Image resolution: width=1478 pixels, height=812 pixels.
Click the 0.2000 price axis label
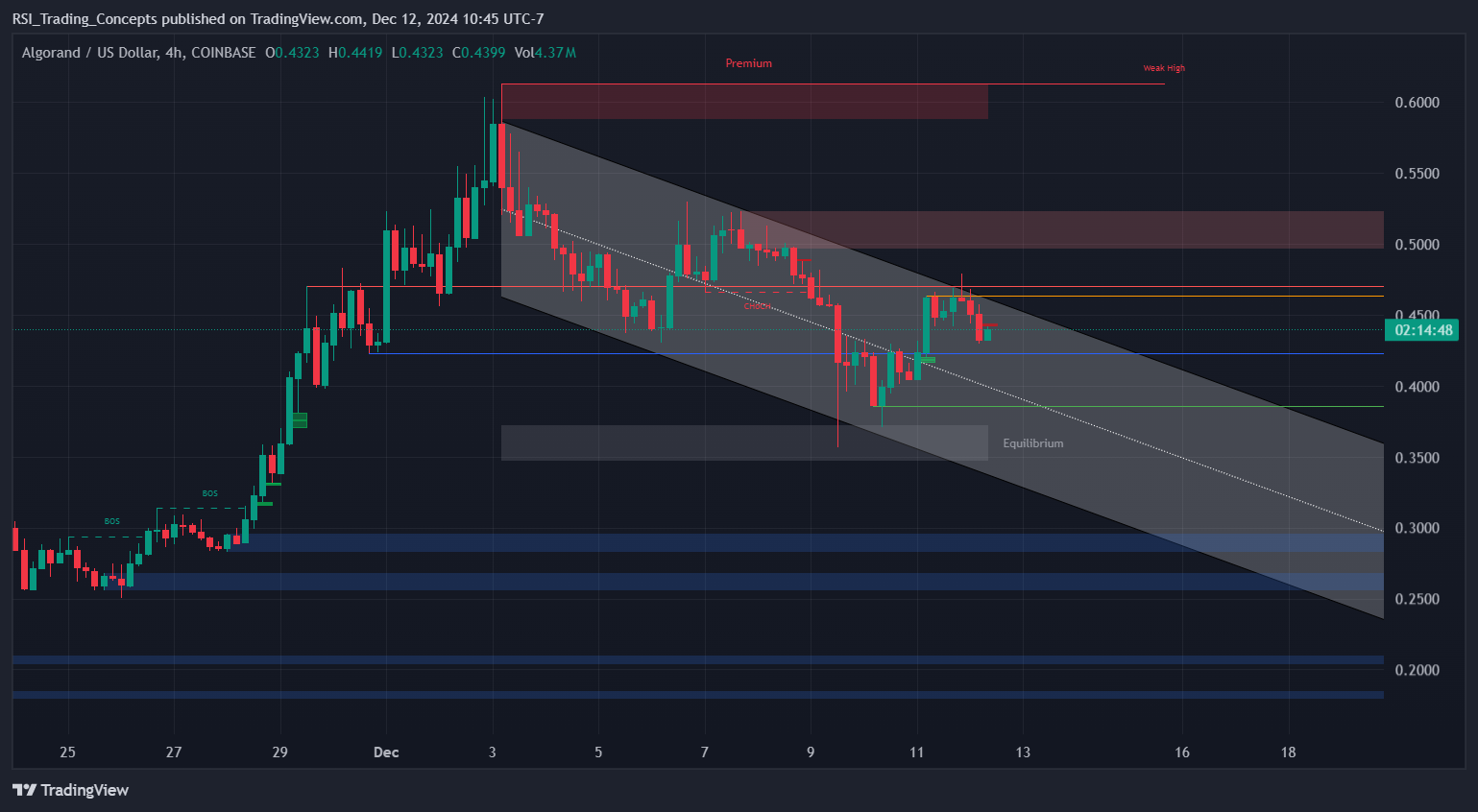(x=1417, y=670)
